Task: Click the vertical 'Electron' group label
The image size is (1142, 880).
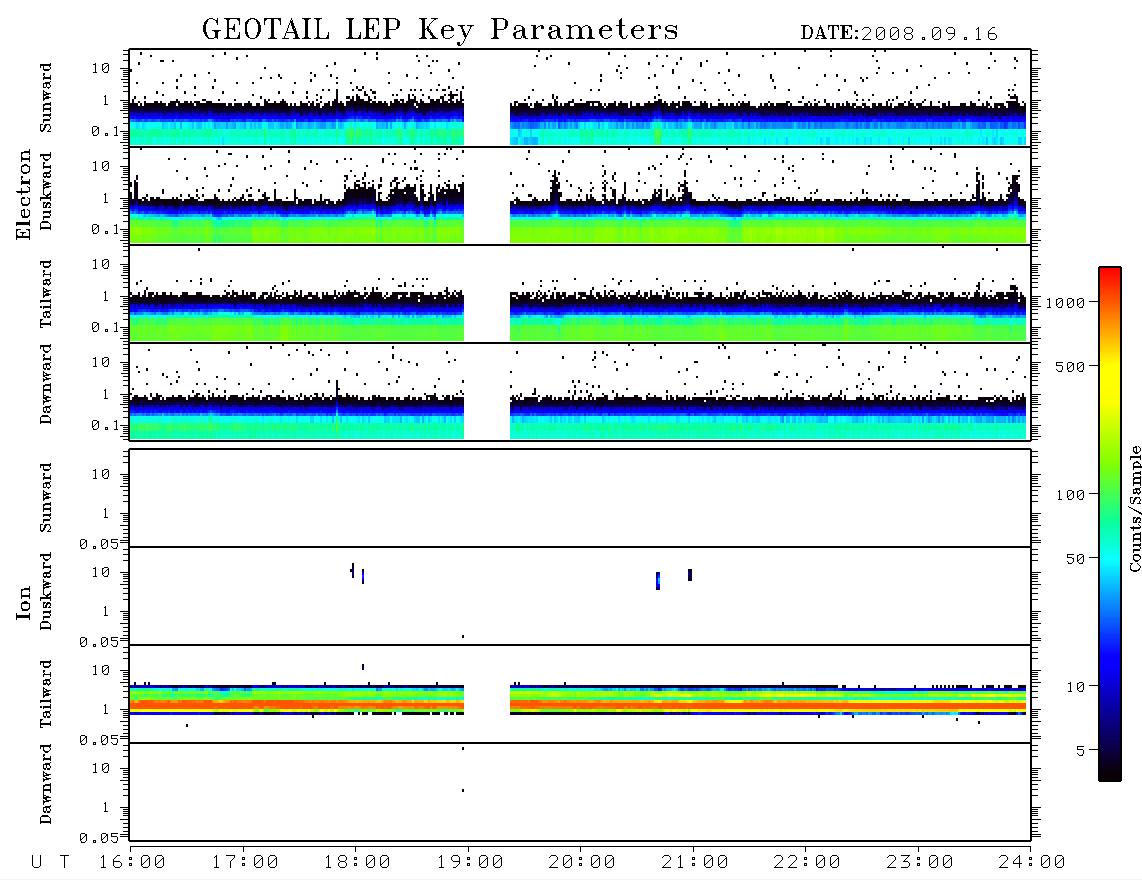Action: click(x=24, y=195)
